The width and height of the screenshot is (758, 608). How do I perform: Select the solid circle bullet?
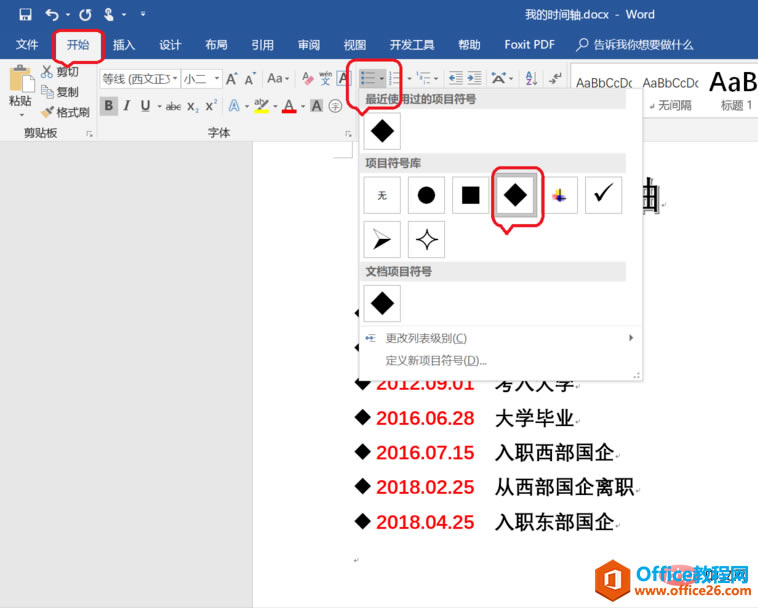tap(426, 195)
